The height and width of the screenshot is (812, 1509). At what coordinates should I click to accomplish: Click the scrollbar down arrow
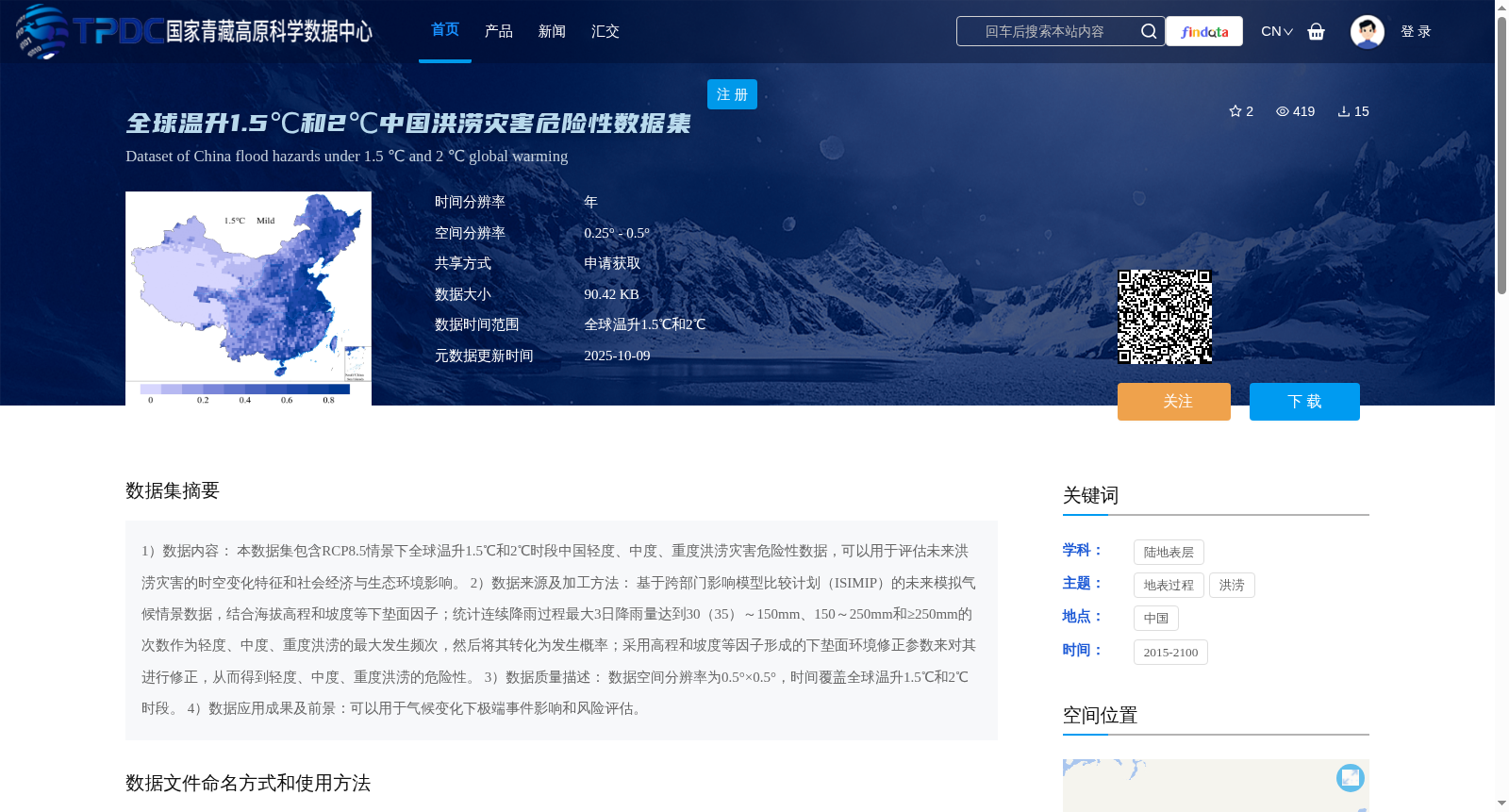1501,804
